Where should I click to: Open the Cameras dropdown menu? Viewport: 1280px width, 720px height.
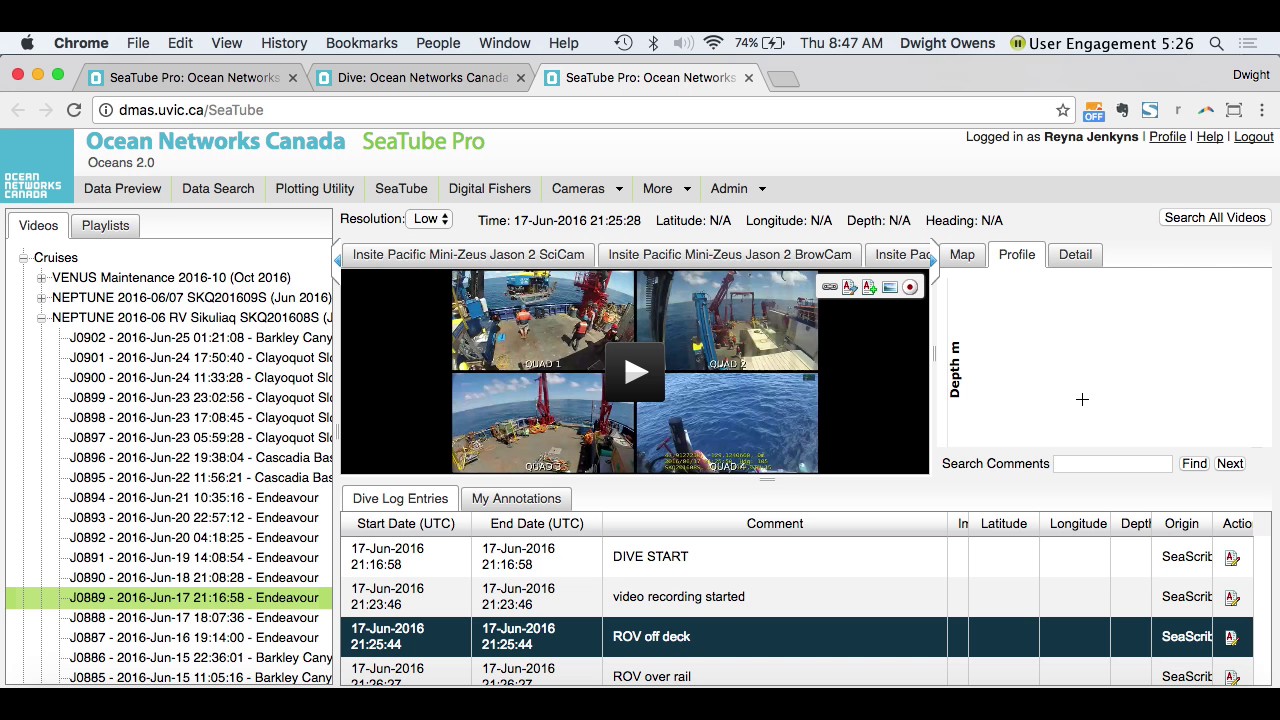tap(587, 188)
